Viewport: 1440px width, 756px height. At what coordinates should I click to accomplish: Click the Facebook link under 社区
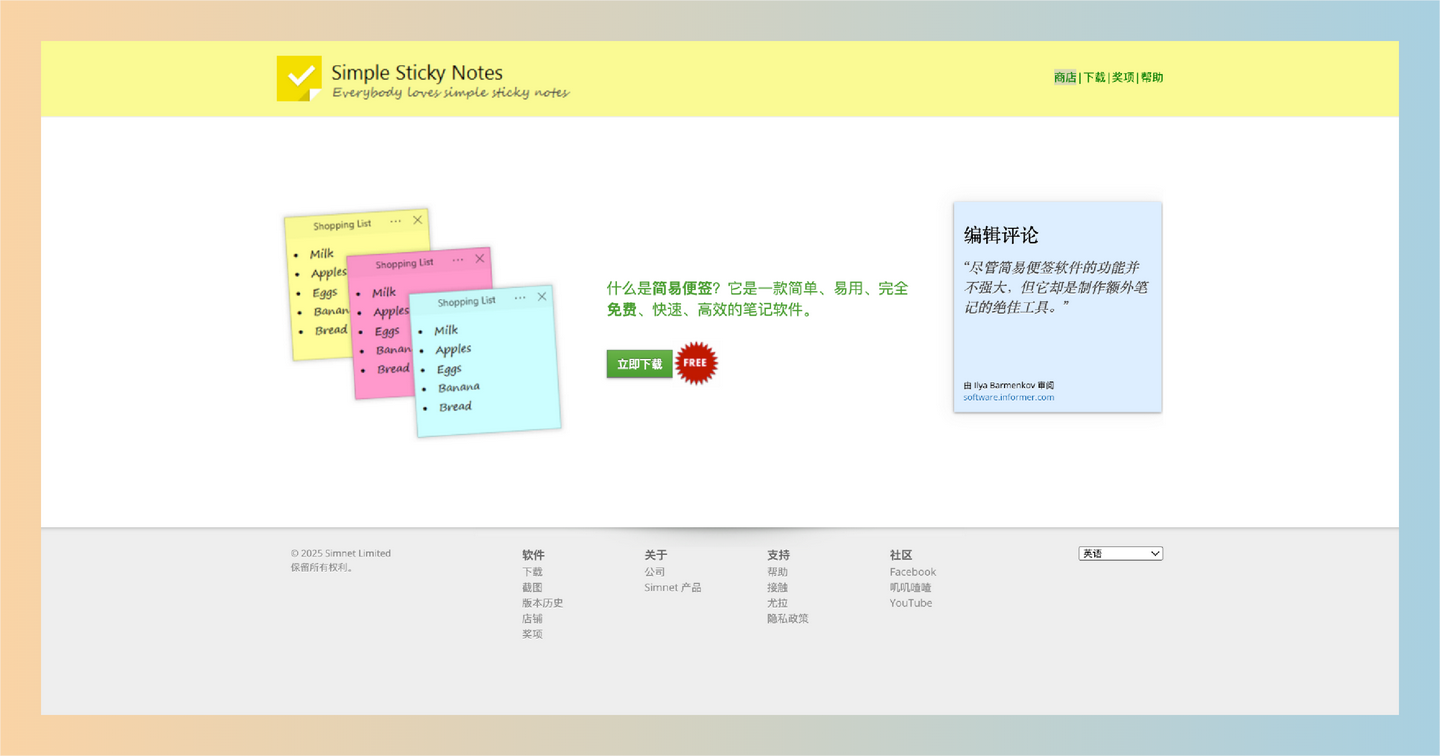click(x=912, y=571)
